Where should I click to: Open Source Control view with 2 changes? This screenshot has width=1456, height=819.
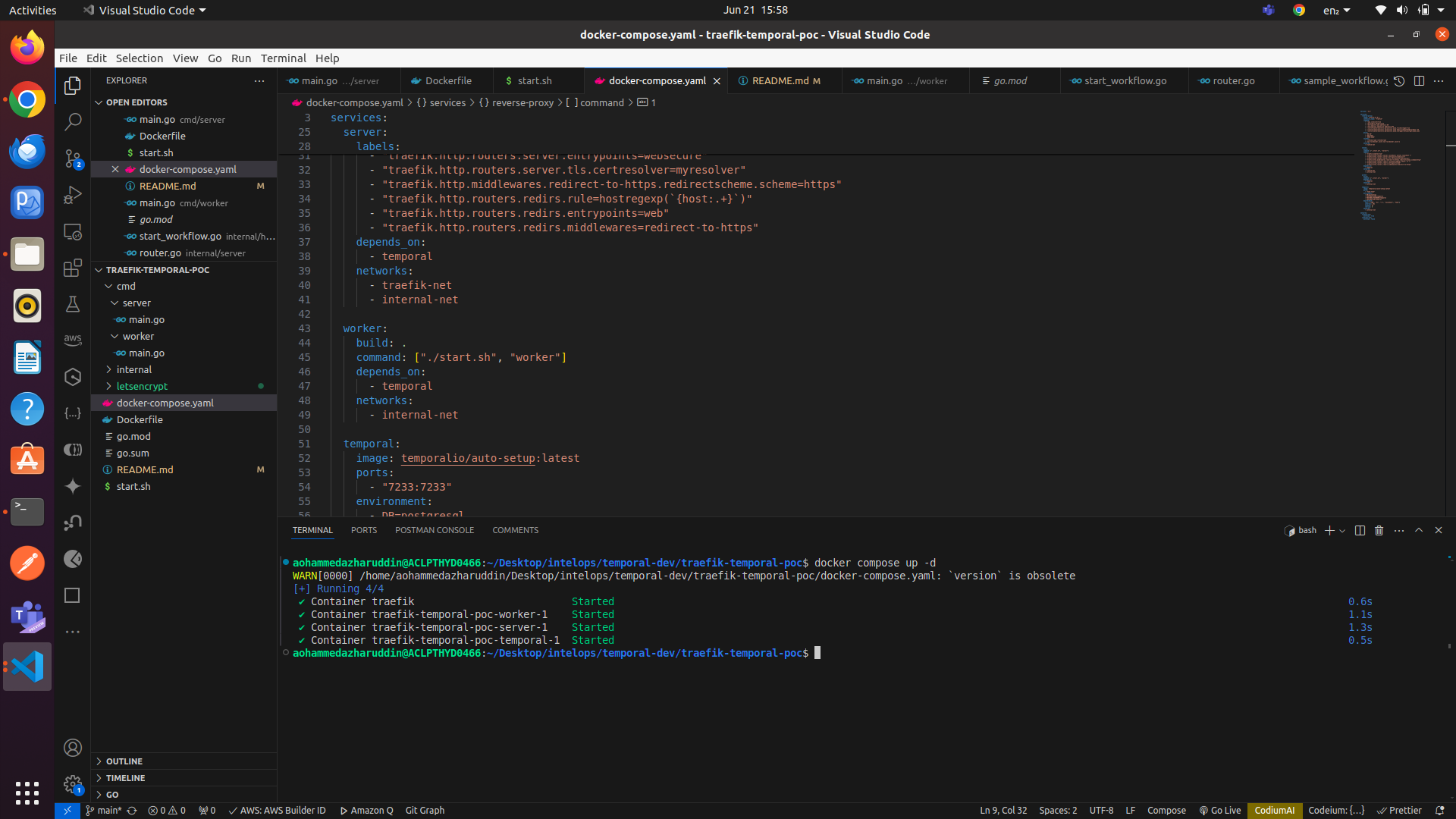pos(73,158)
